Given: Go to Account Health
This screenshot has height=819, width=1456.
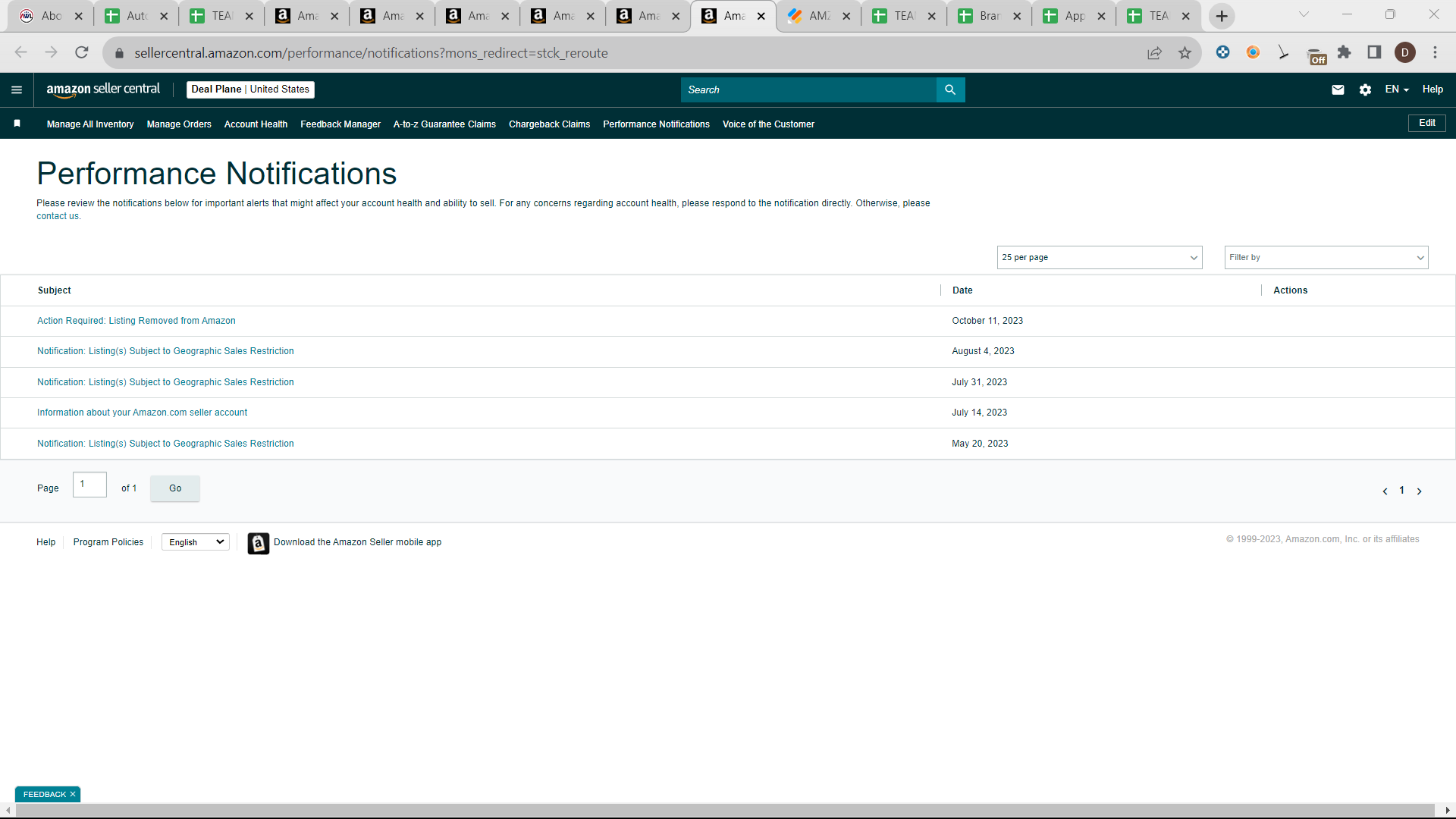Looking at the screenshot, I should coord(256,124).
